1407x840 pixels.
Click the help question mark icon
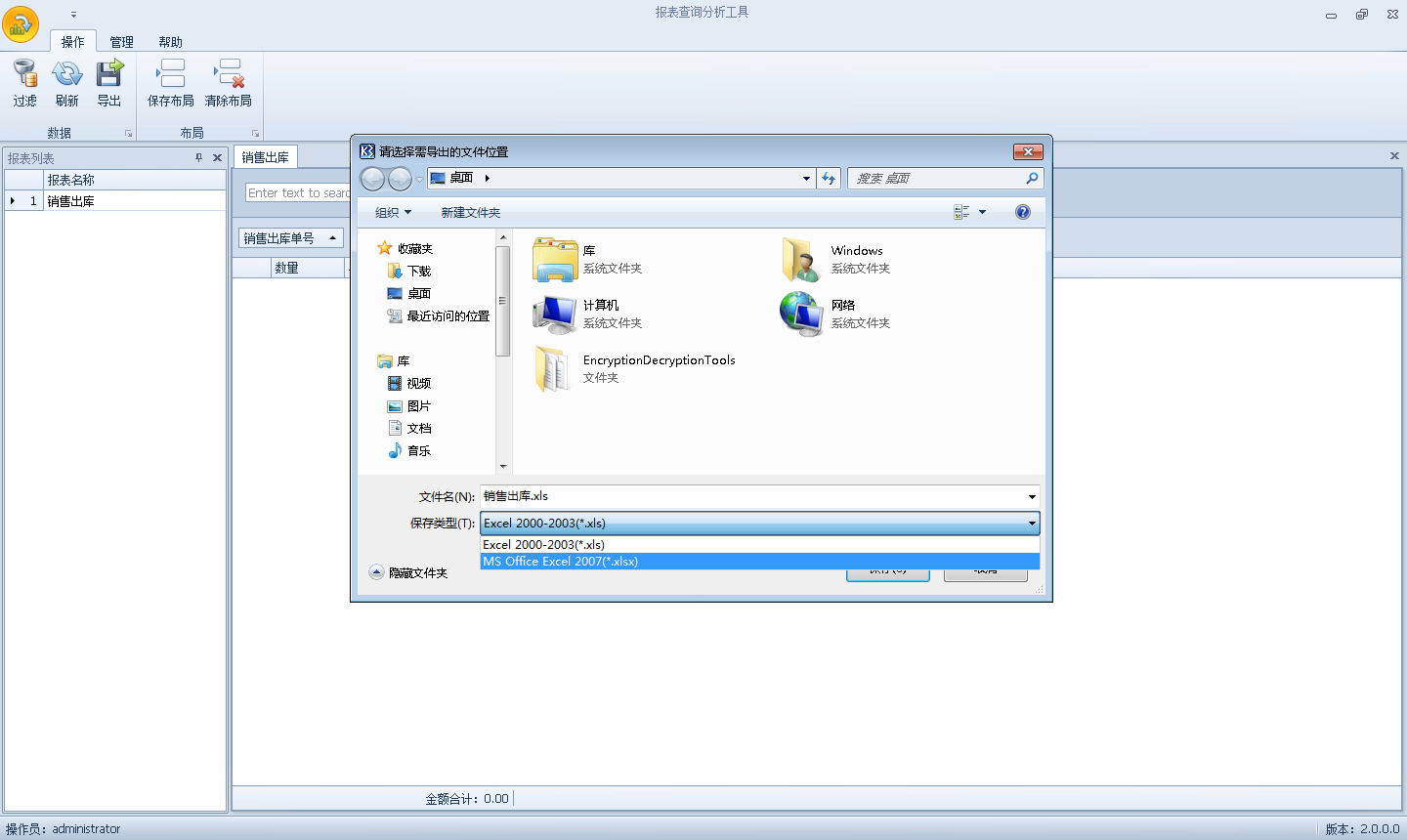(x=1023, y=212)
